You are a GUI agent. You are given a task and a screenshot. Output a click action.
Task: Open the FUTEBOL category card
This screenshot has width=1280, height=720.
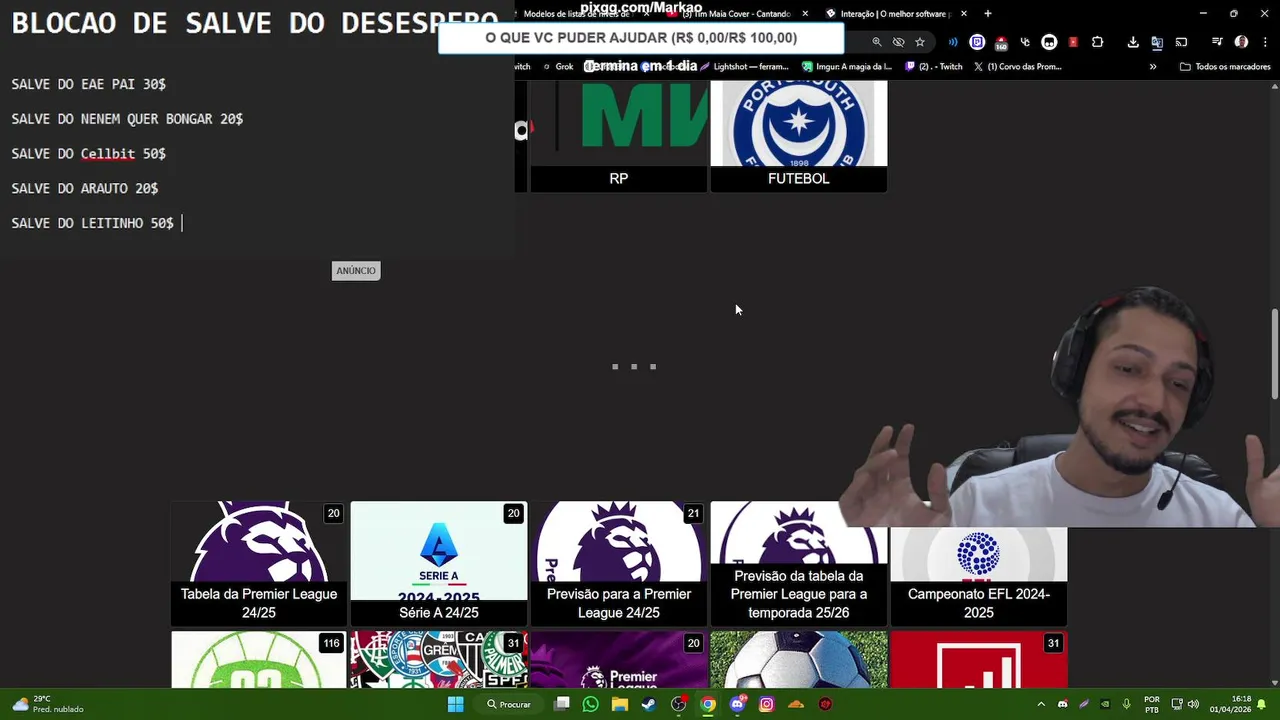pyautogui.click(x=798, y=136)
